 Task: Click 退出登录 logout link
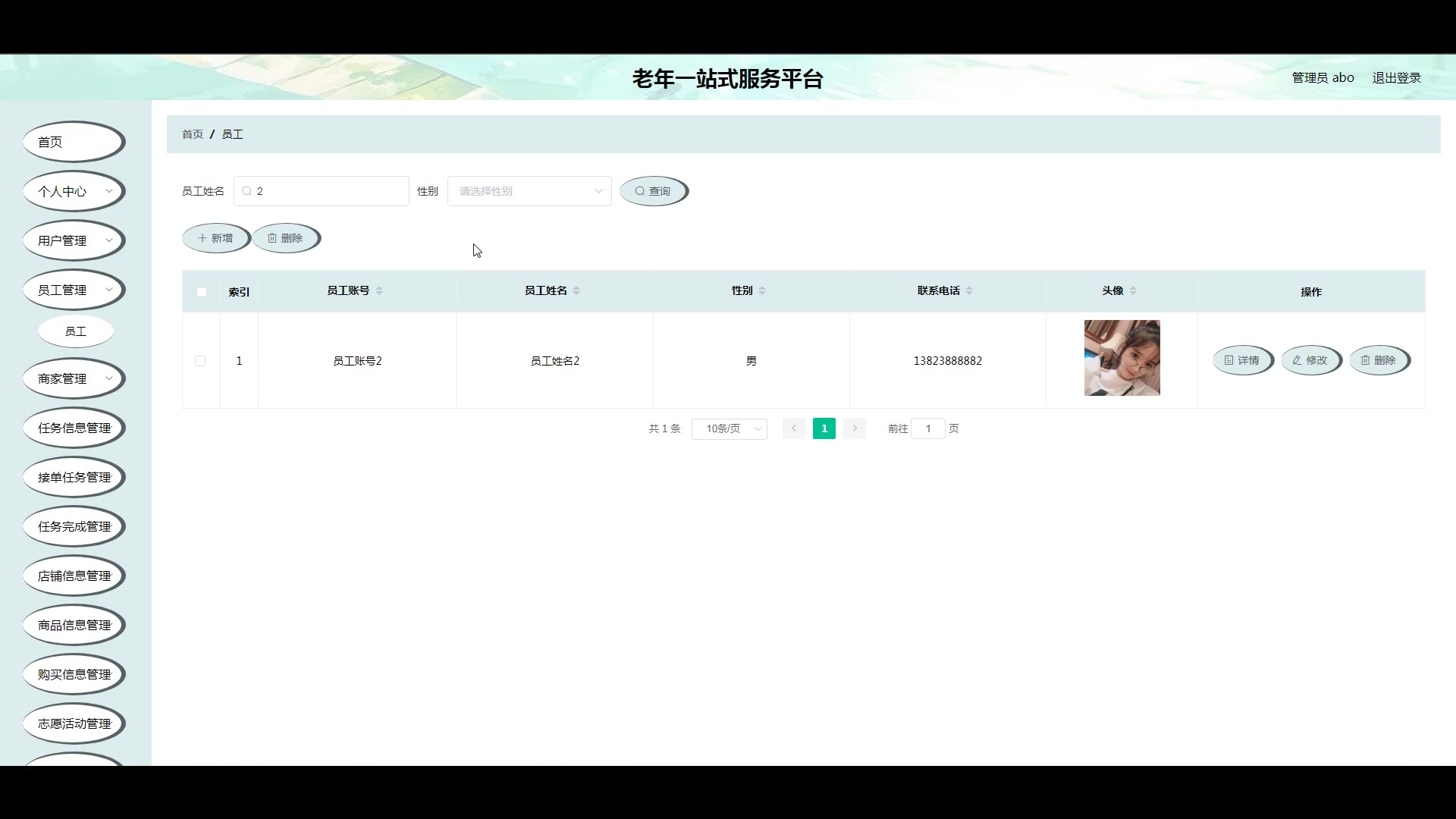(1396, 77)
